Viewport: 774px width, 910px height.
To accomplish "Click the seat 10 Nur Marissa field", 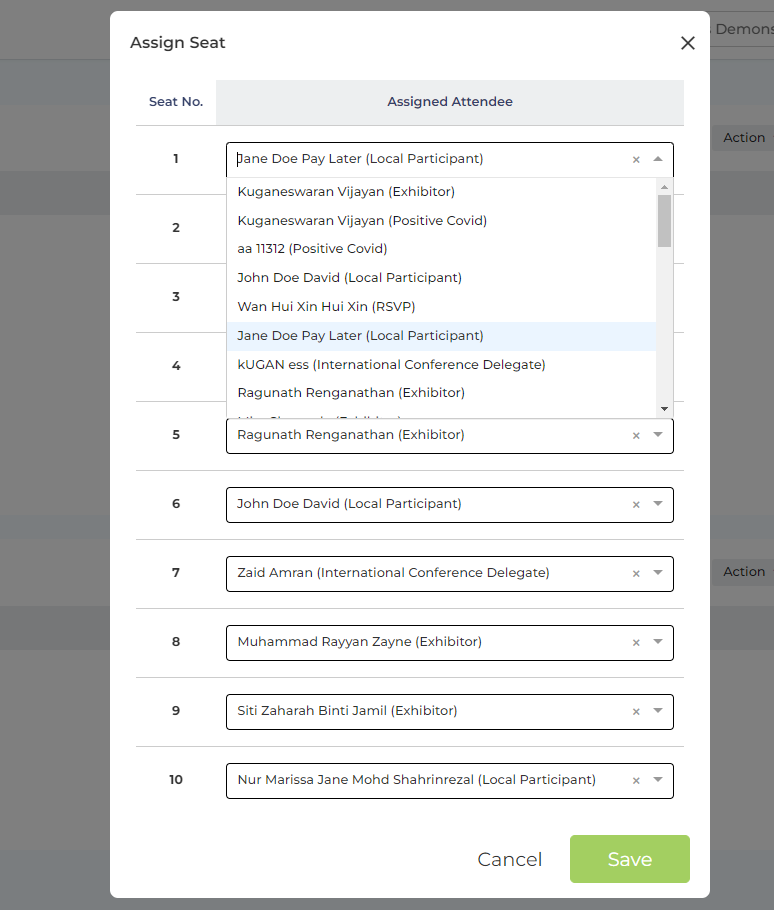I will (450, 781).
